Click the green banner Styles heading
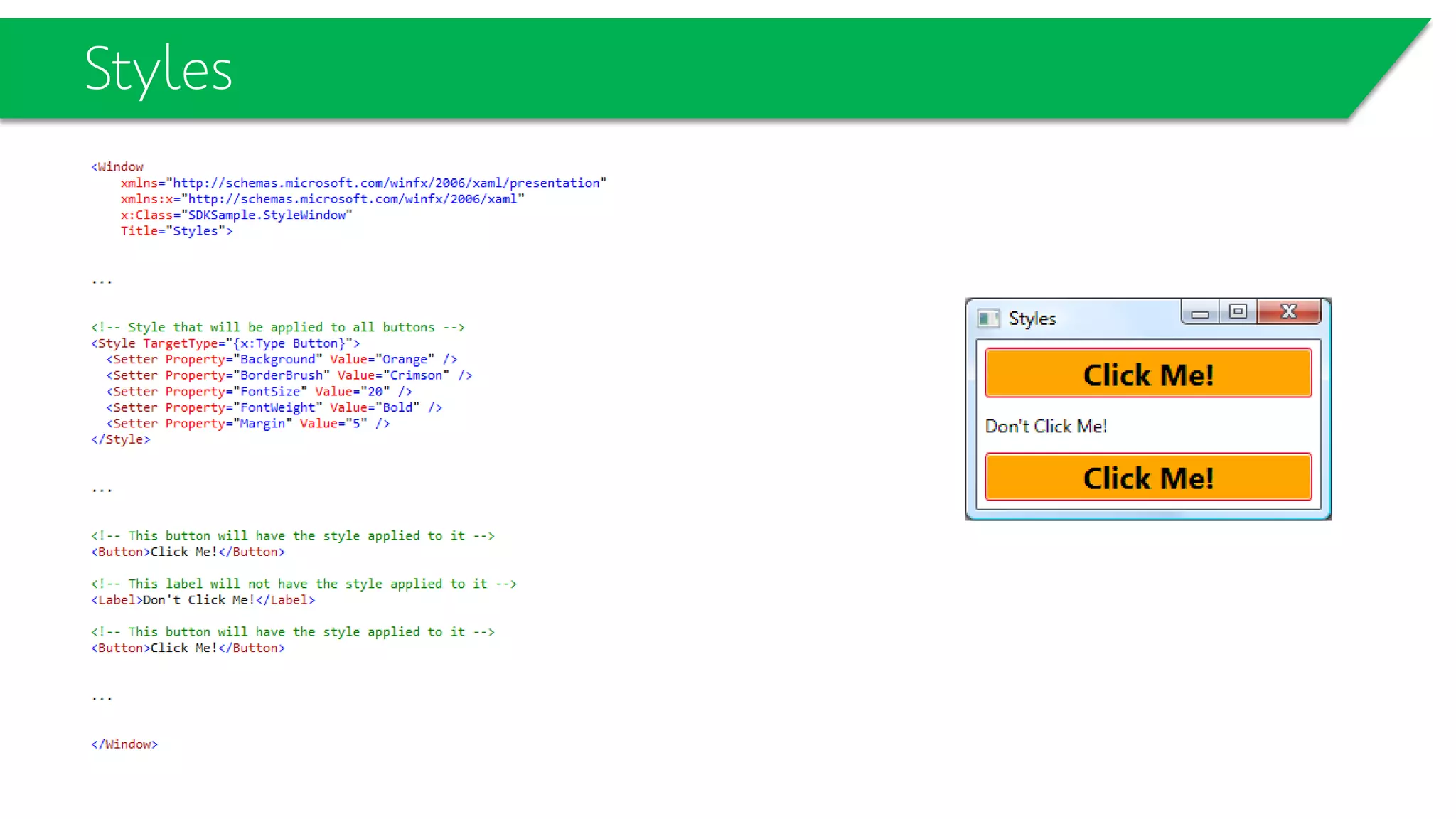 coord(158,69)
